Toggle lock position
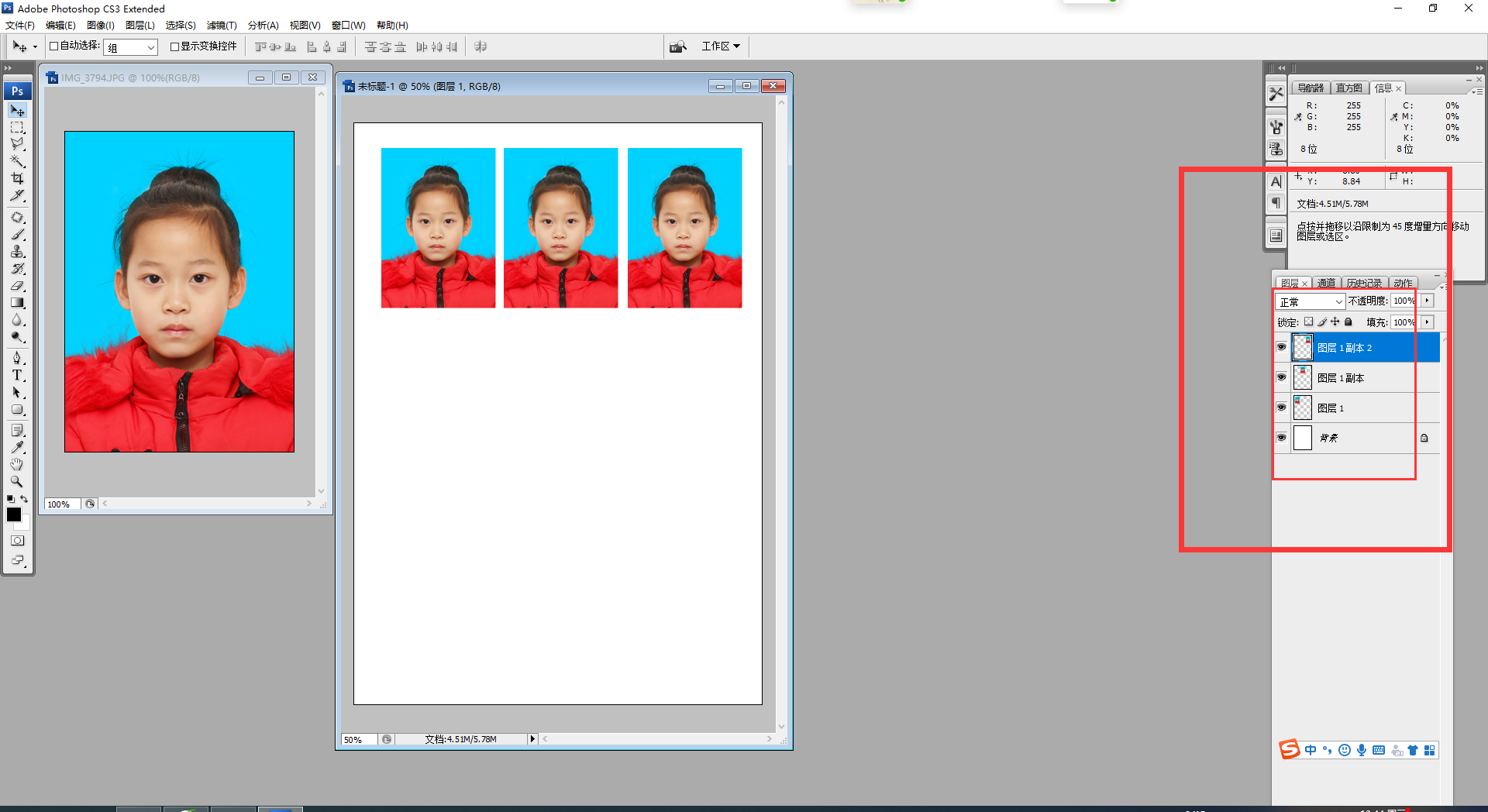The image size is (1488, 812). (x=1335, y=322)
